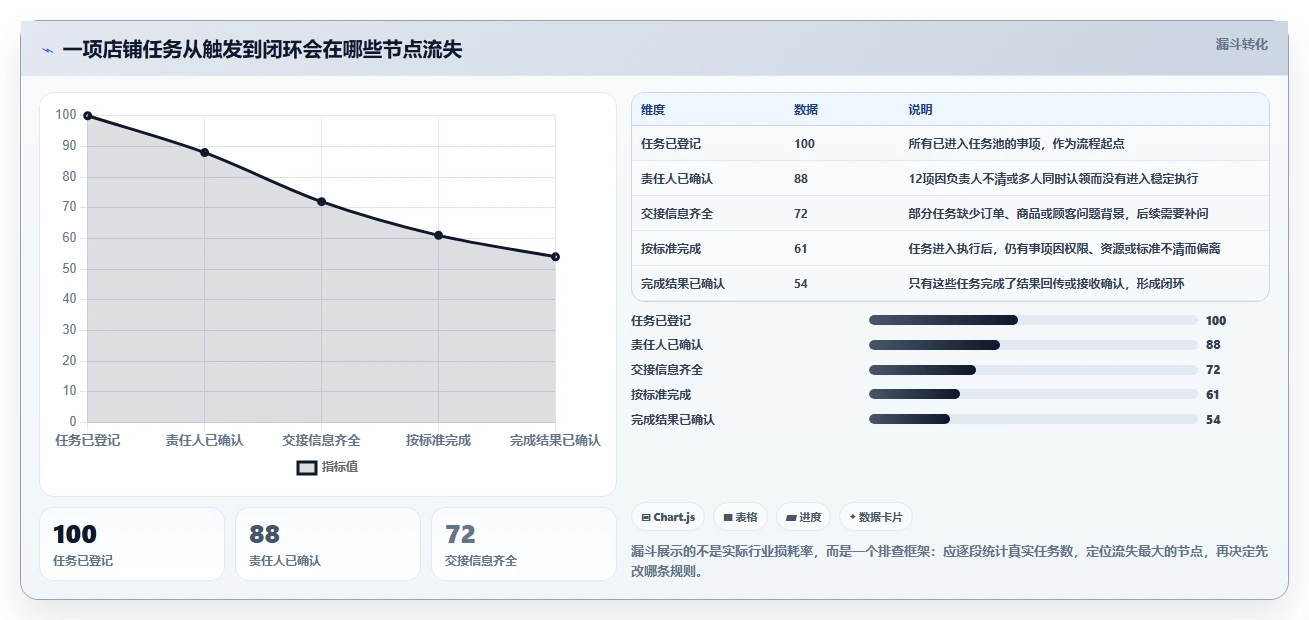Click table value 88

coord(801,179)
